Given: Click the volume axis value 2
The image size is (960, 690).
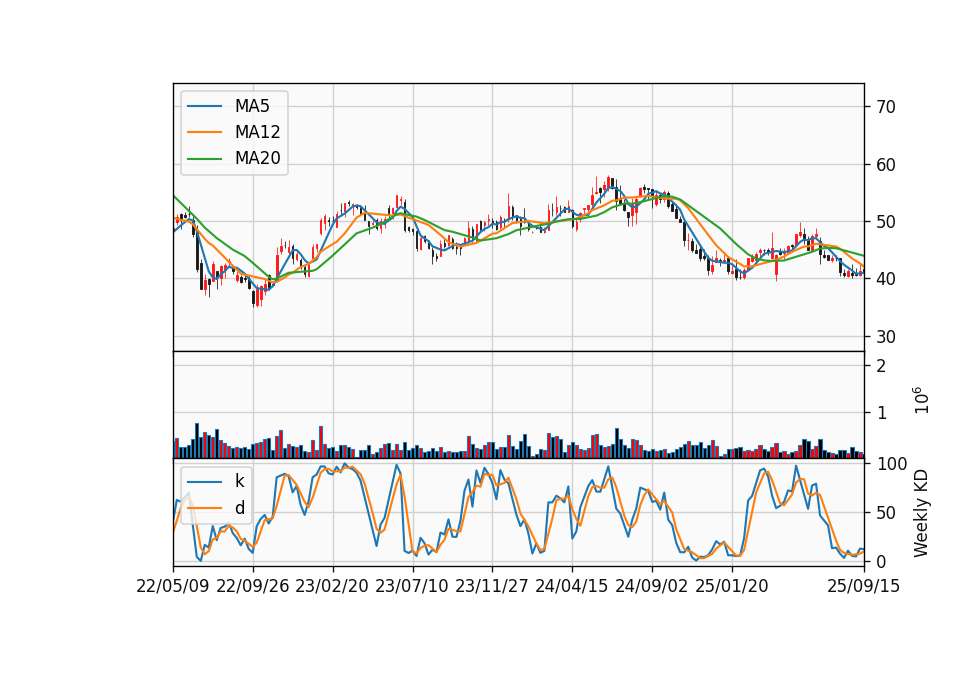Looking at the screenshot, I should point(882,366).
